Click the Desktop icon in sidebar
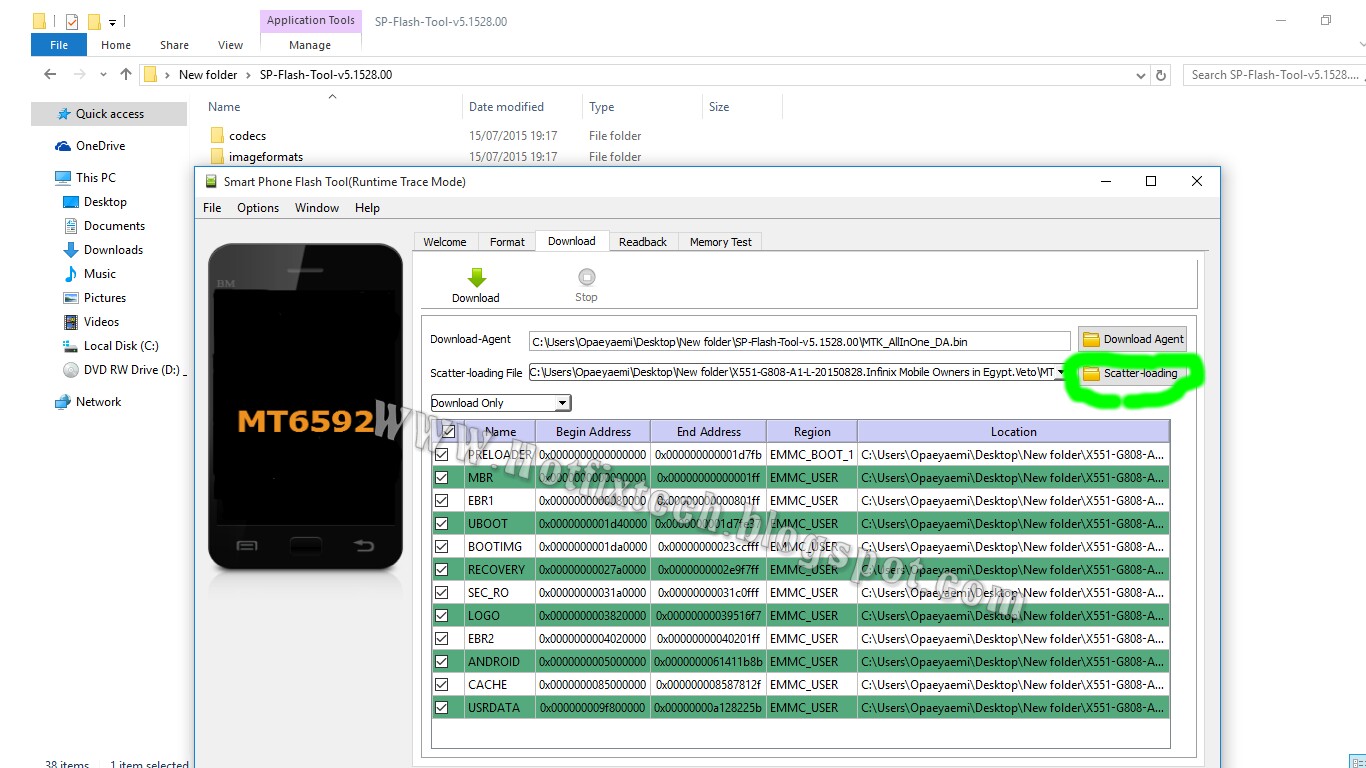 click(x=71, y=202)
